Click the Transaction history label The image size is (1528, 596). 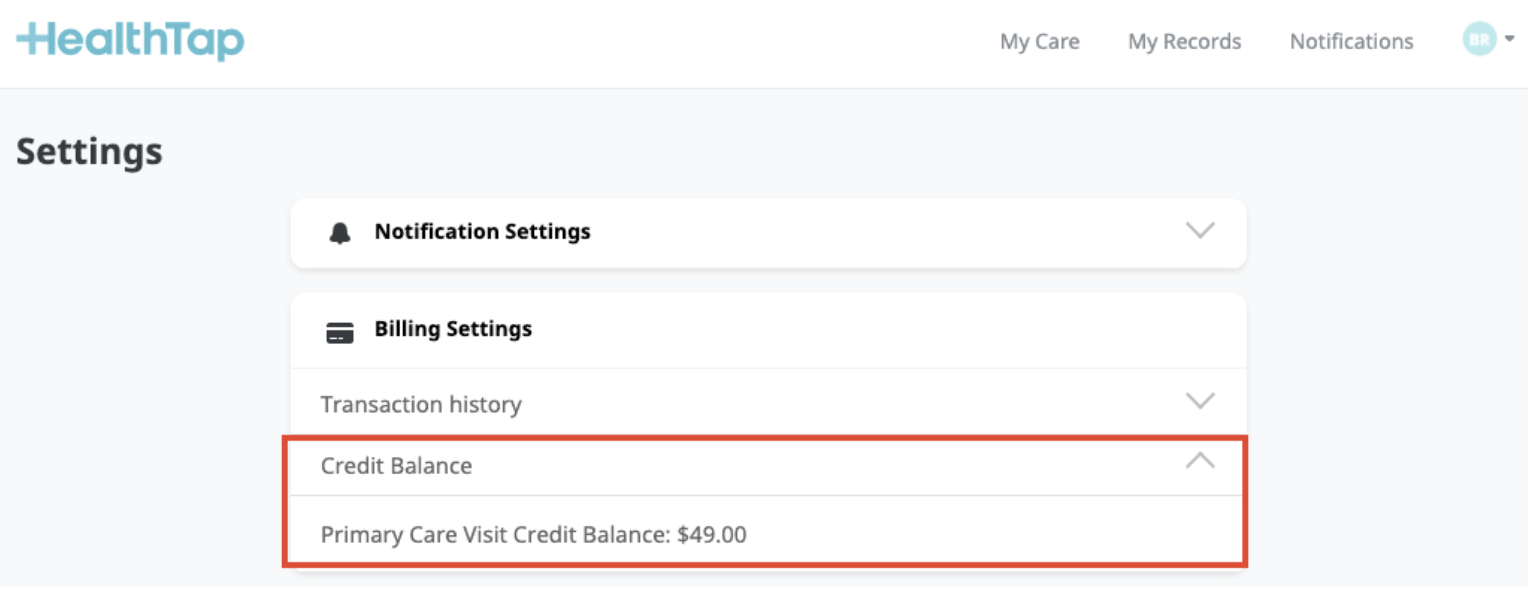pos(421,405)
